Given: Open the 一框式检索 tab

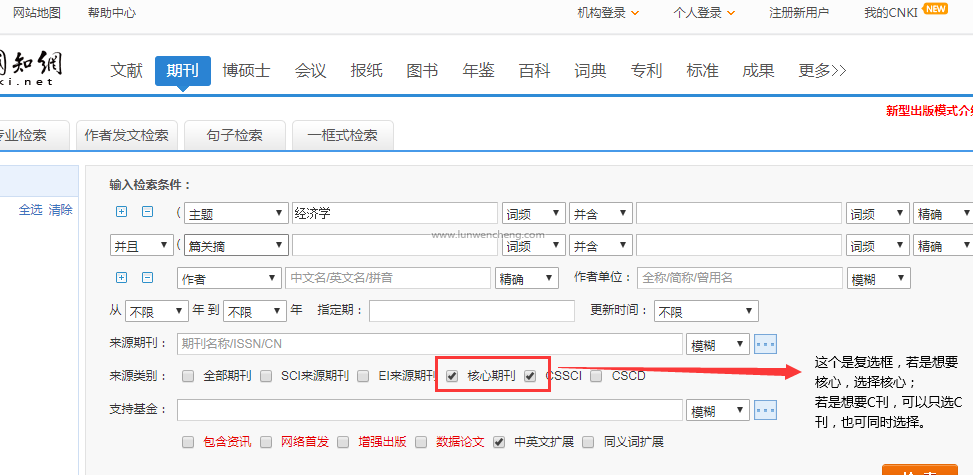Looking at the screenshot, I should click(x=343, y=135).
